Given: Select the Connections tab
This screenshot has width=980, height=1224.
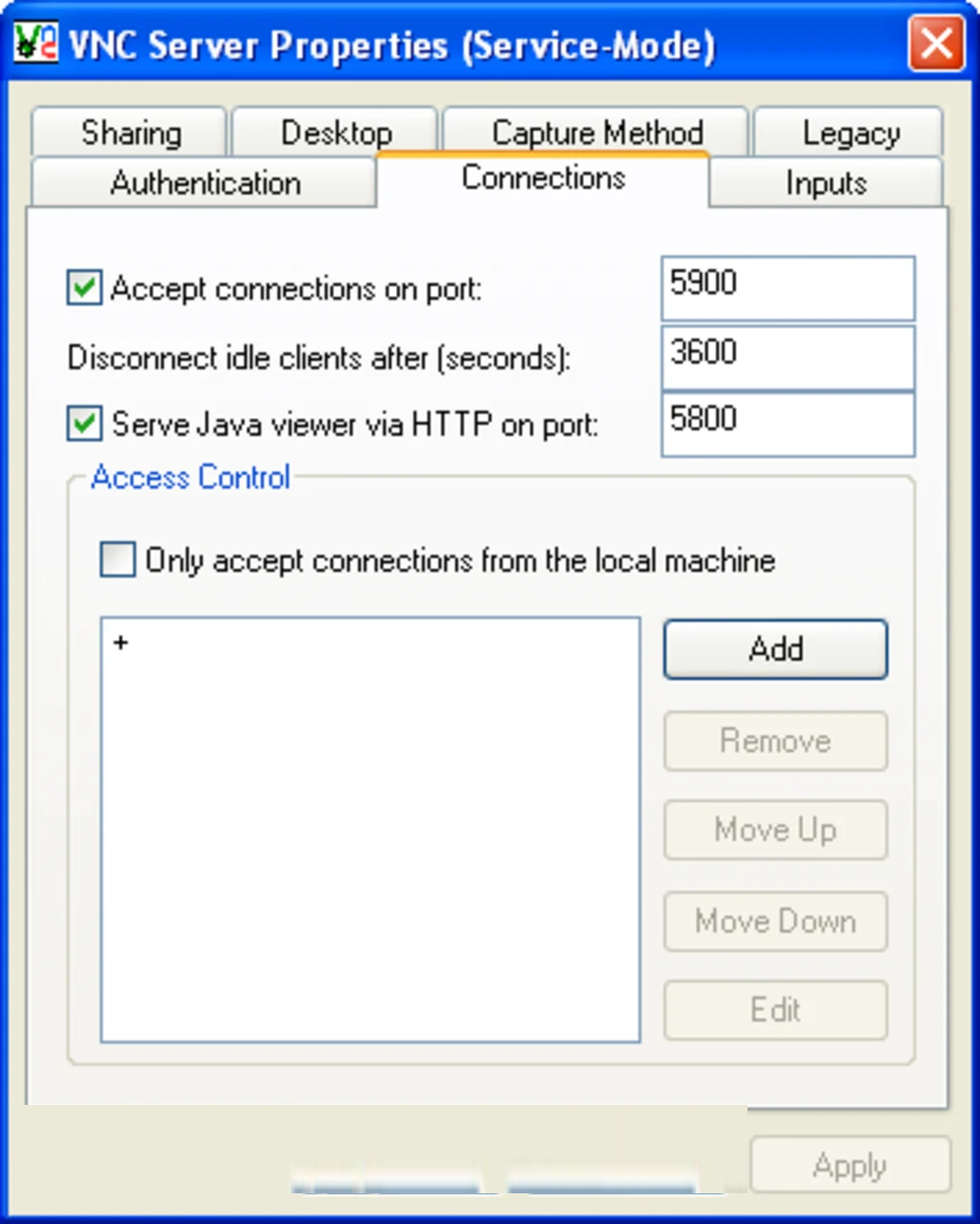Looking at the screenshot, I should pos(543,178).
